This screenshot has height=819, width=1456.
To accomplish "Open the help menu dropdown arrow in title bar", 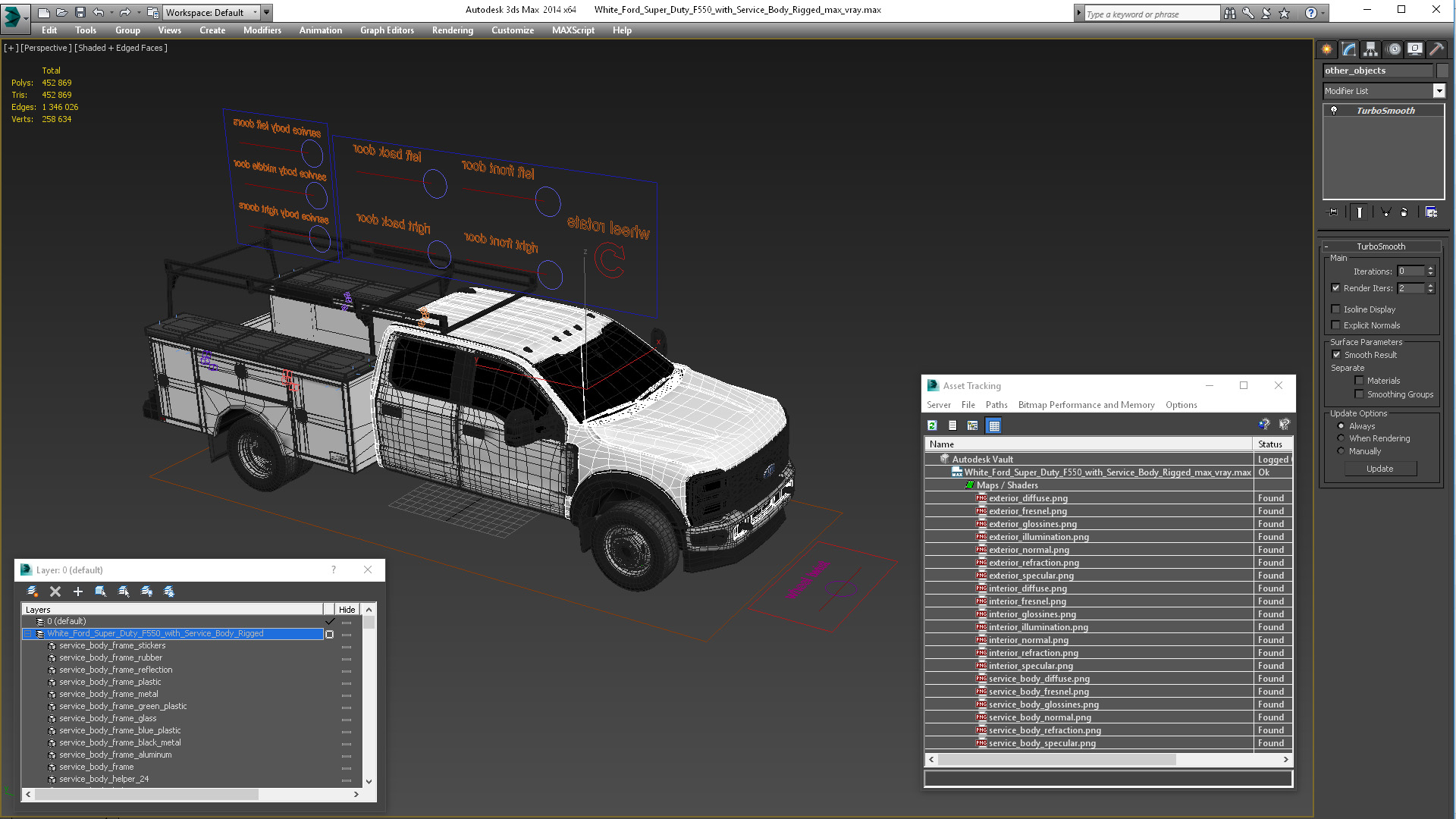I will coord(1324,13).
